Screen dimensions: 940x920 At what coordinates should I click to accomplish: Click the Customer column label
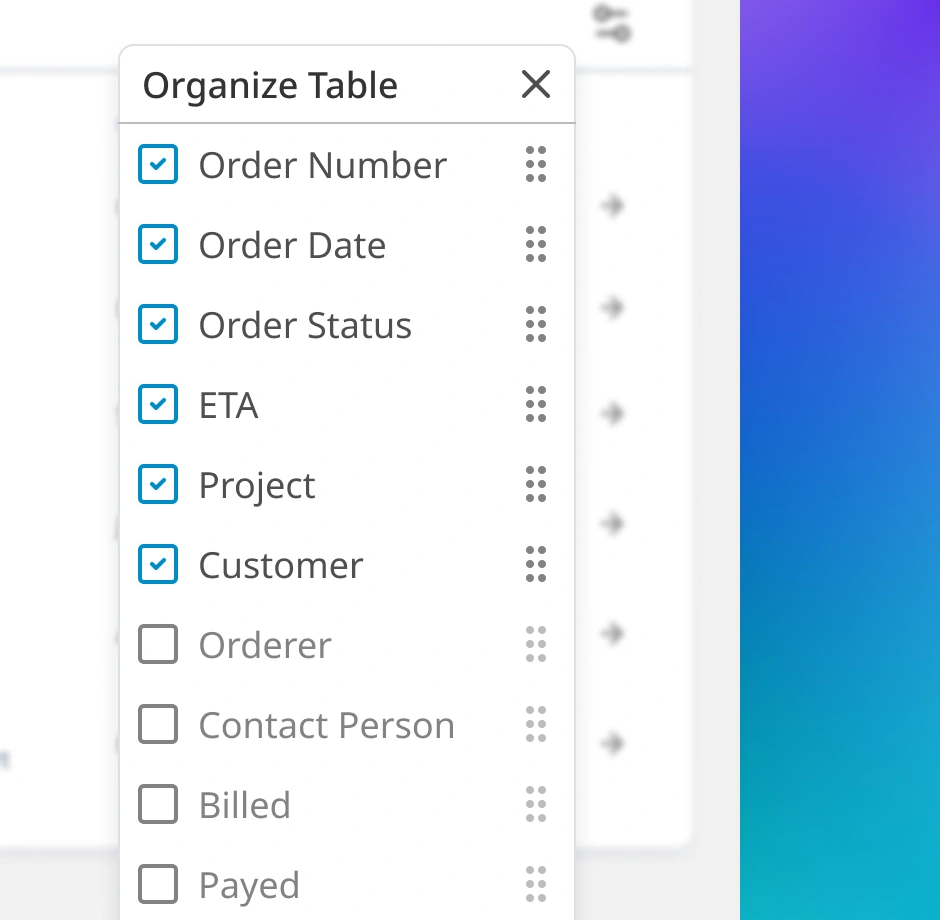[x=280, y=565]
